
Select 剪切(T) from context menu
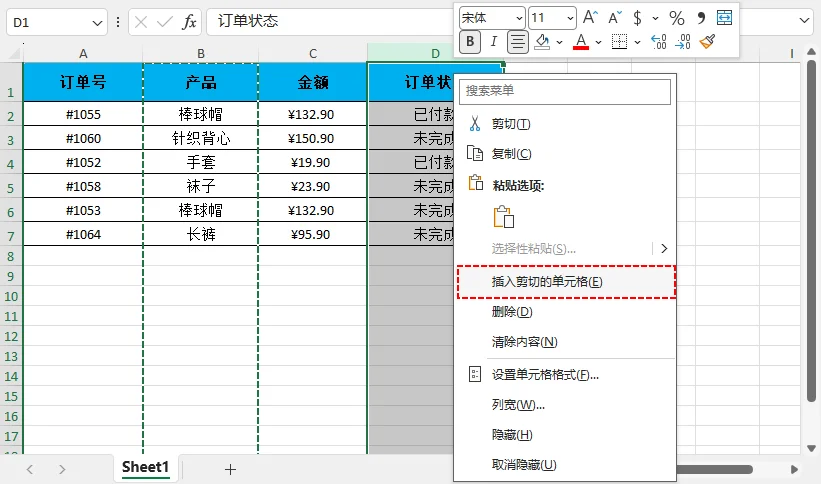click(565, 124)
